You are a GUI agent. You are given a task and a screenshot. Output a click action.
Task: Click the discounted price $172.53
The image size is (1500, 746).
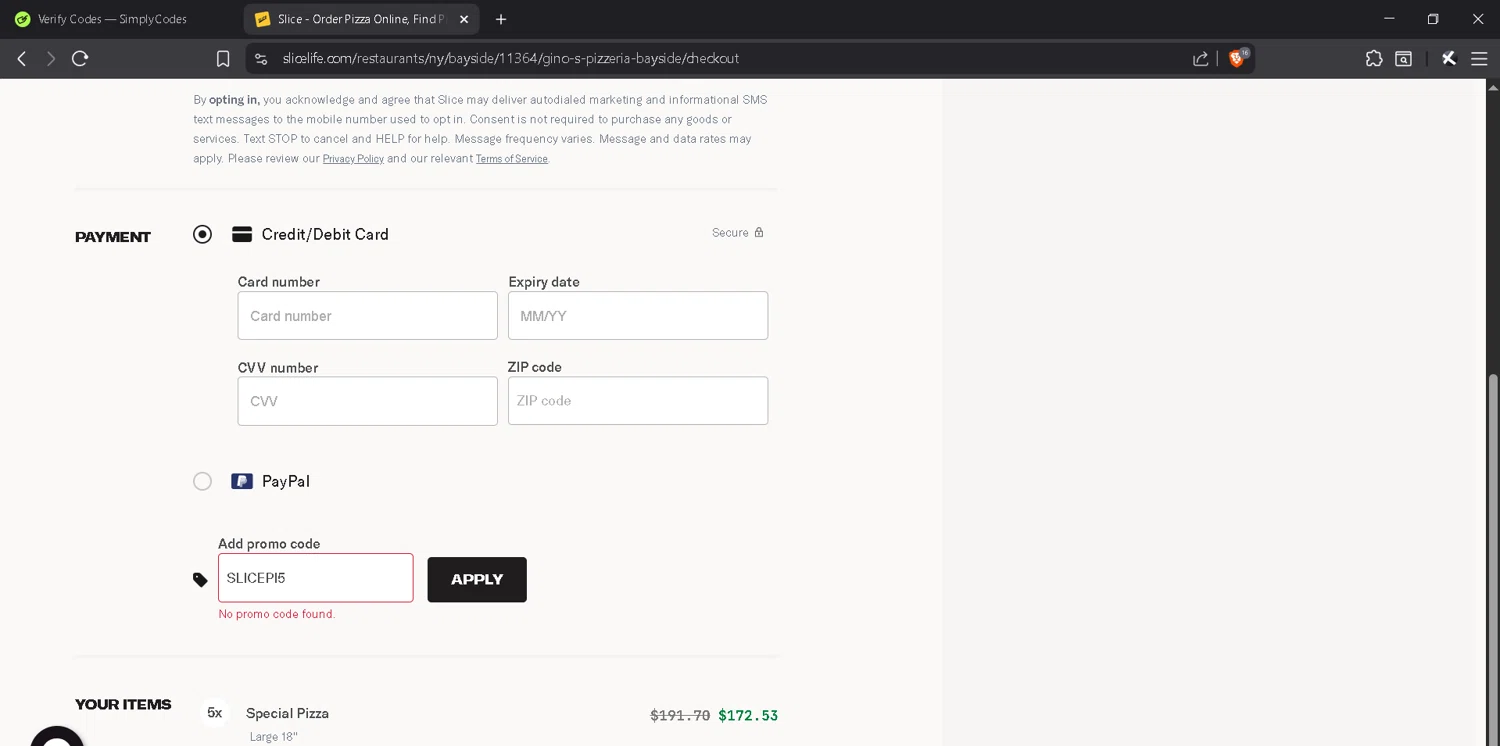[x=748, y=716]
